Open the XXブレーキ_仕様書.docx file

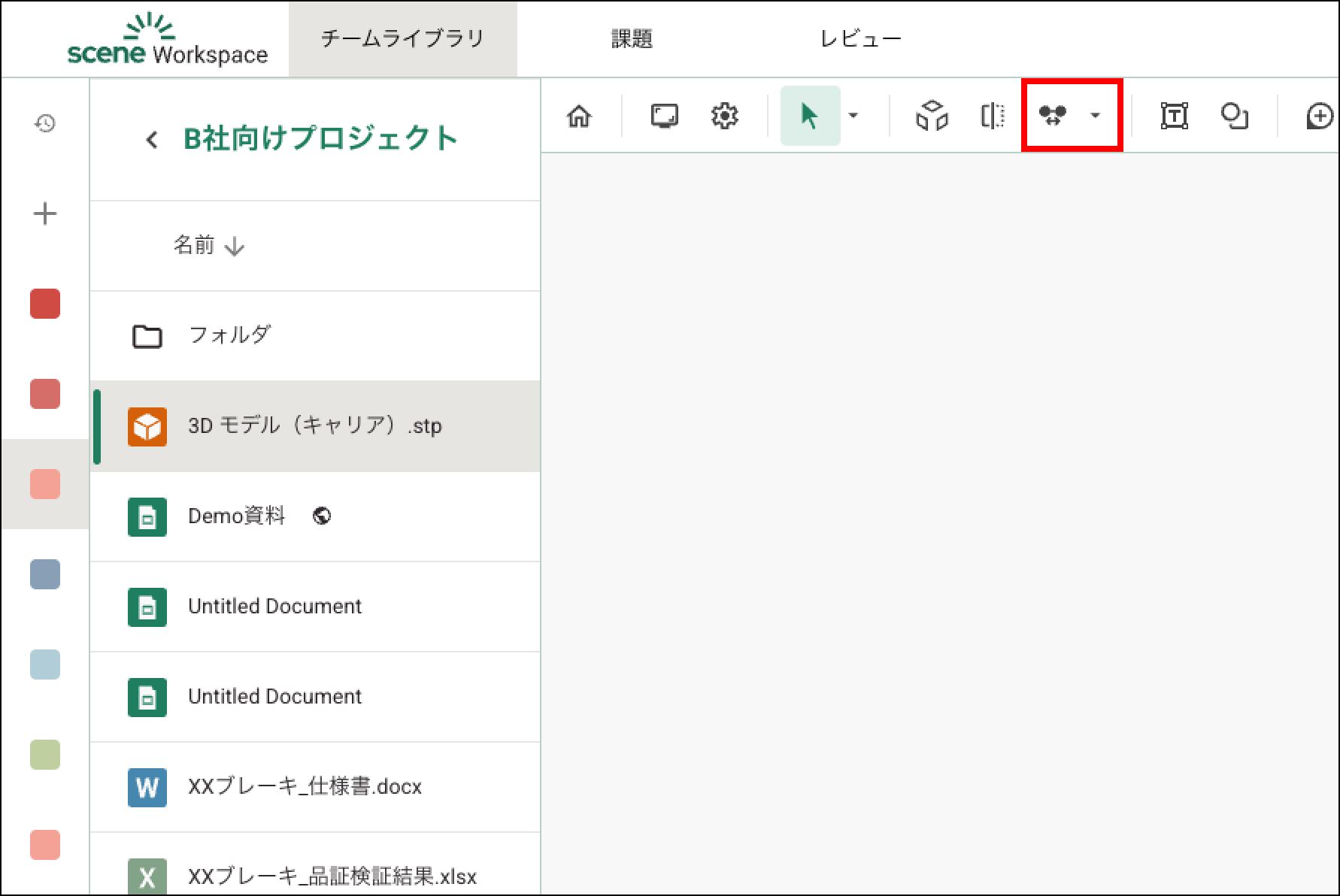point(304,786)
